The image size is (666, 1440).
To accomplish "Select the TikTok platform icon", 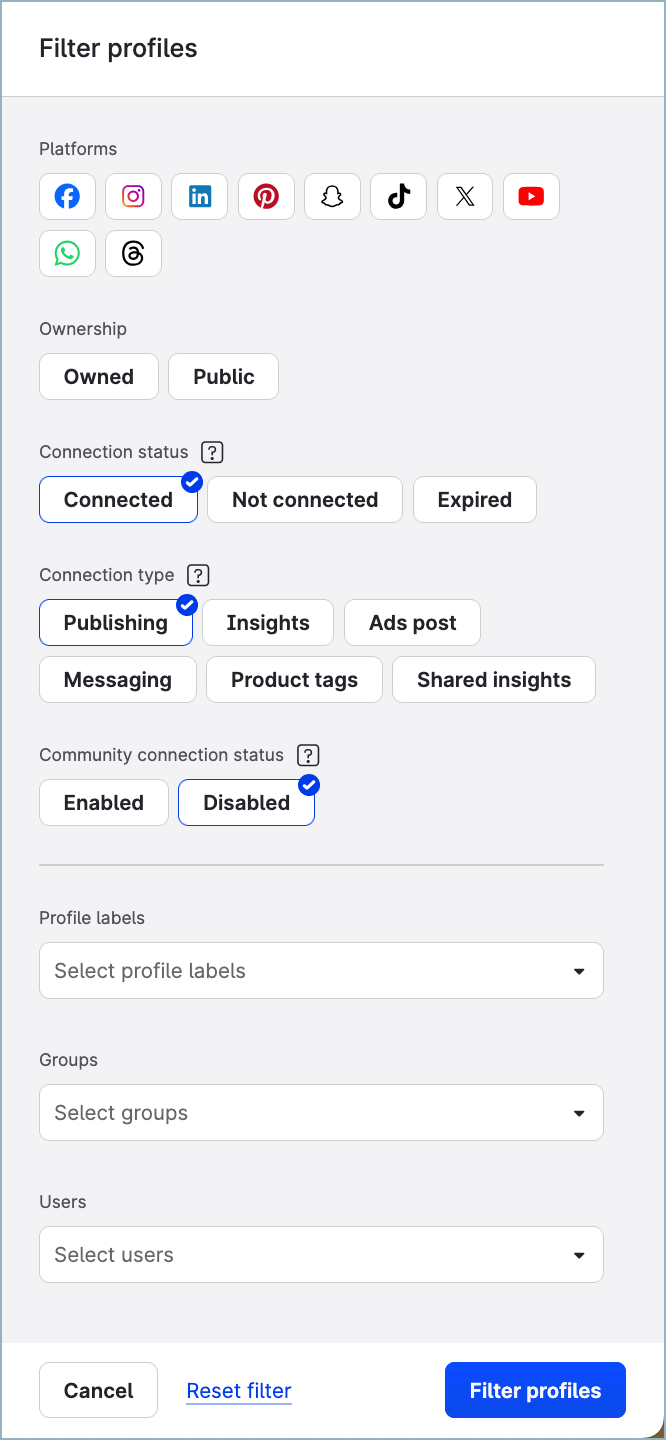I will [x=398, y=196].
